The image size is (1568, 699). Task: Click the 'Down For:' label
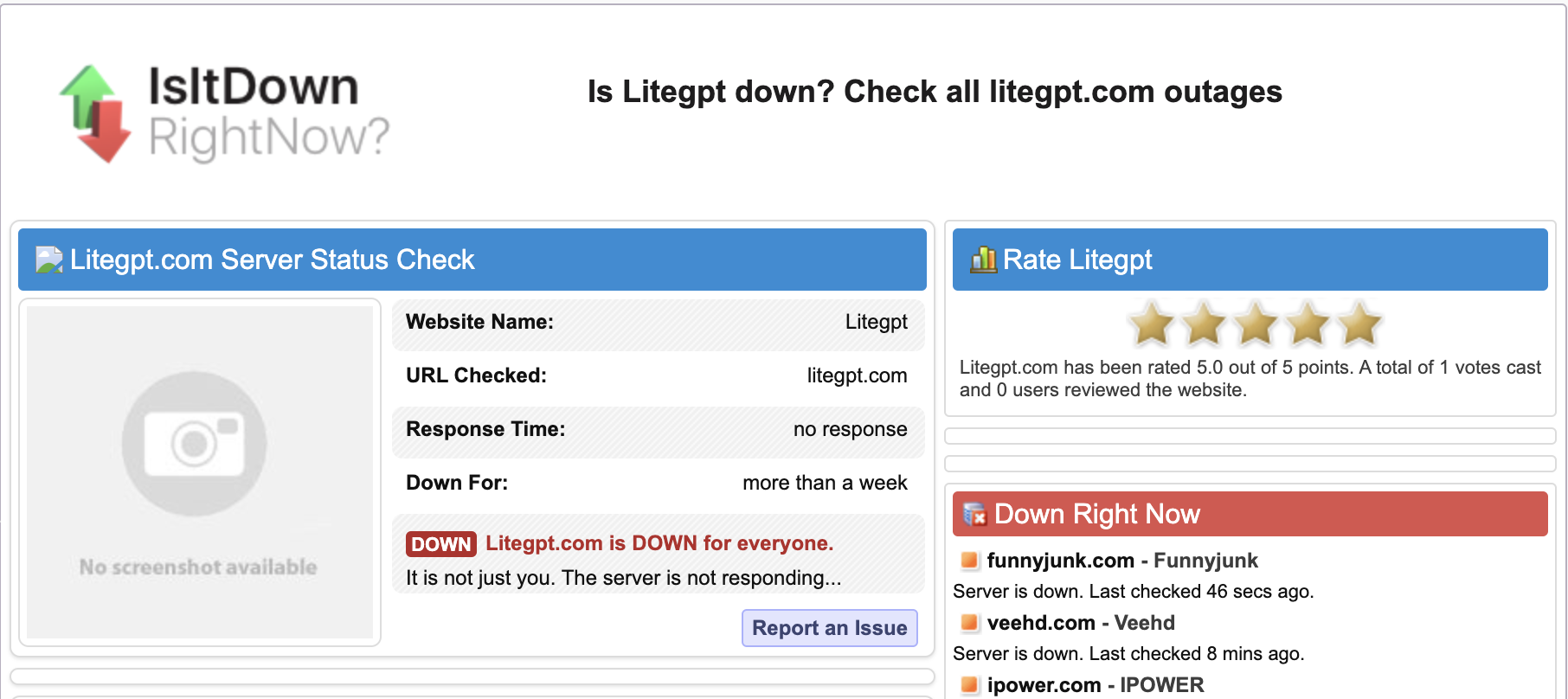click(457, 483)
